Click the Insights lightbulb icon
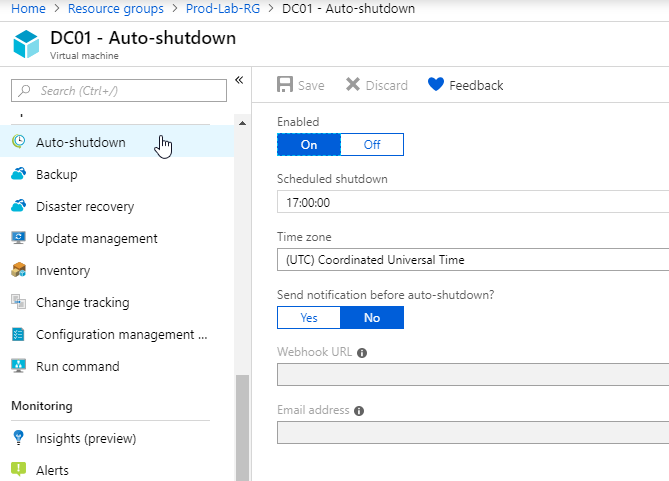The width and height of the screenshot is (669, 481). tap(18, 438)
